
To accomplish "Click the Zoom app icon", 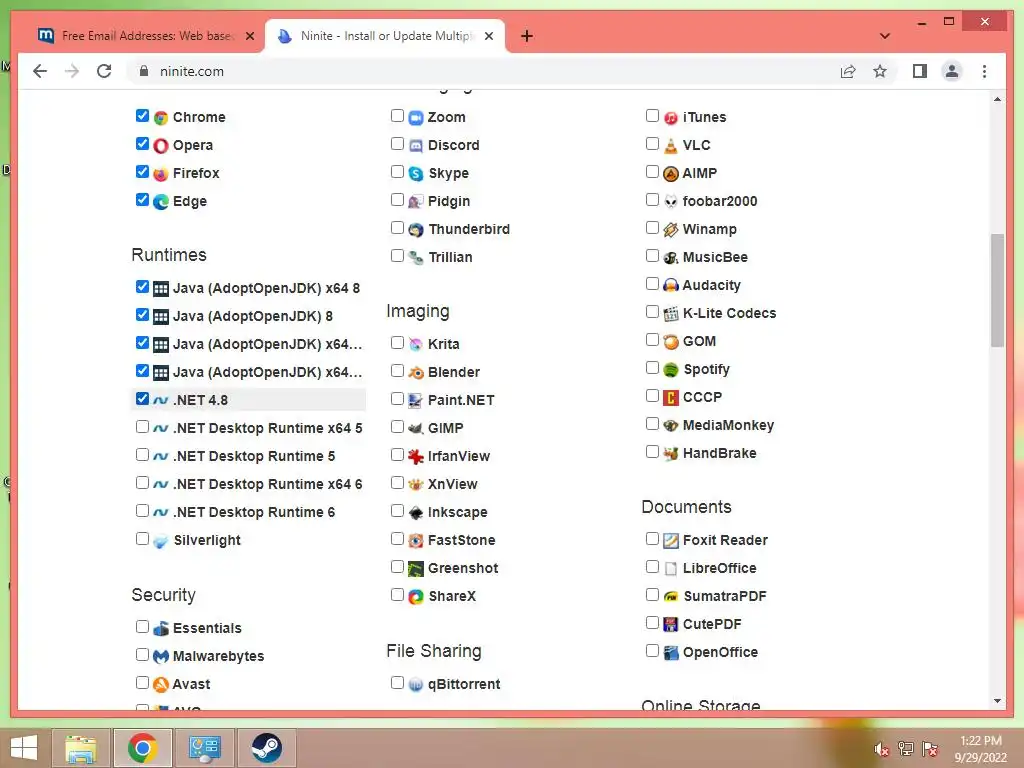I will pos(416,118).
